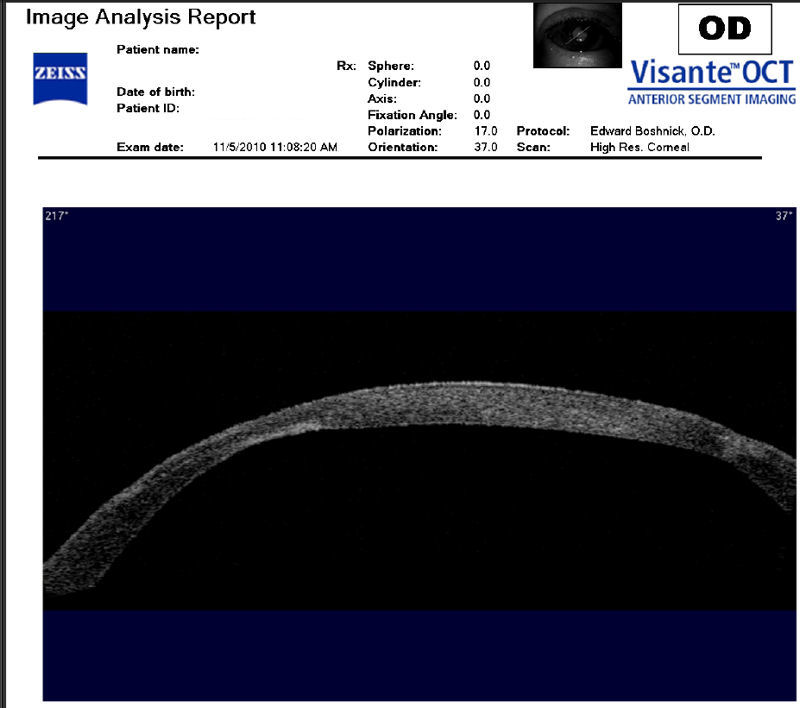Click the High Res. Corneal scan type

(x=640, y=147)
